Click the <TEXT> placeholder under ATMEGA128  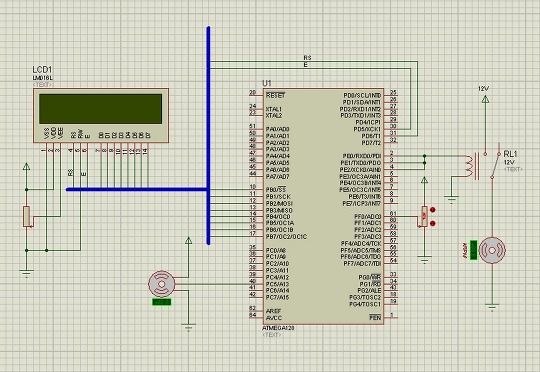click(x=272, y=334)
